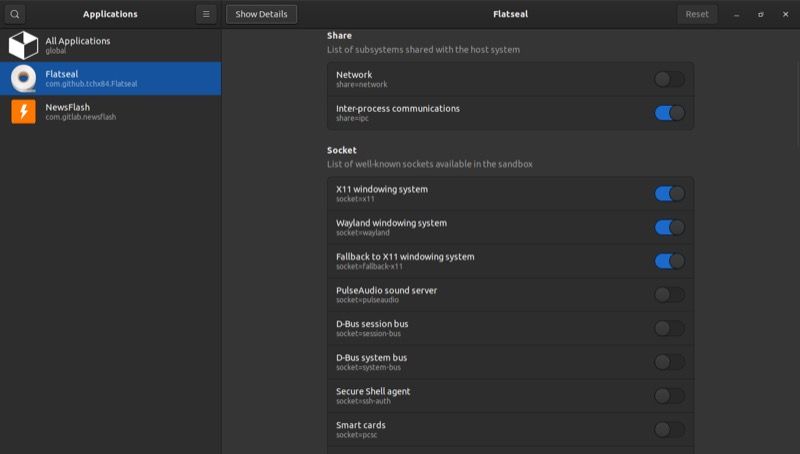Click the Reset button
800x454 pixels.
[x=697, y=14]
